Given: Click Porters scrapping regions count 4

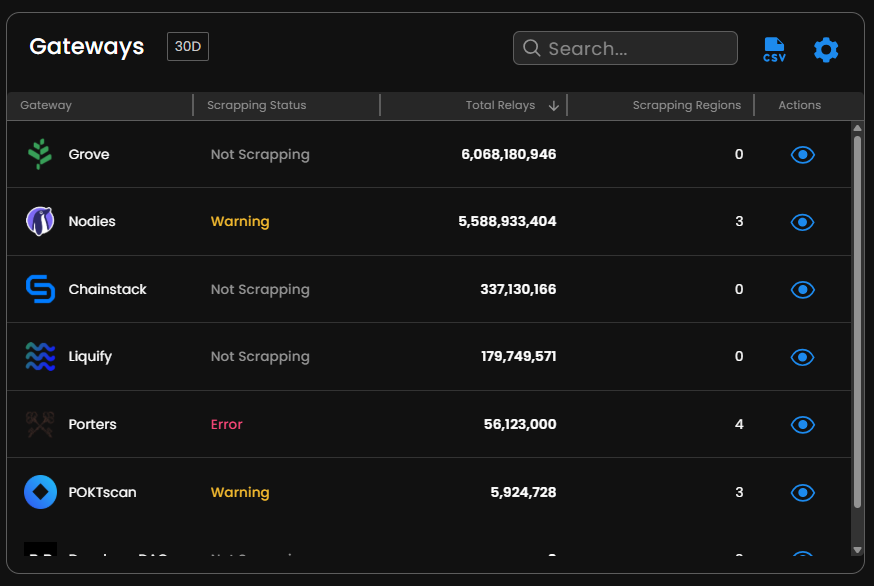Looking at the screenshot, I should [x=739, y=424].
